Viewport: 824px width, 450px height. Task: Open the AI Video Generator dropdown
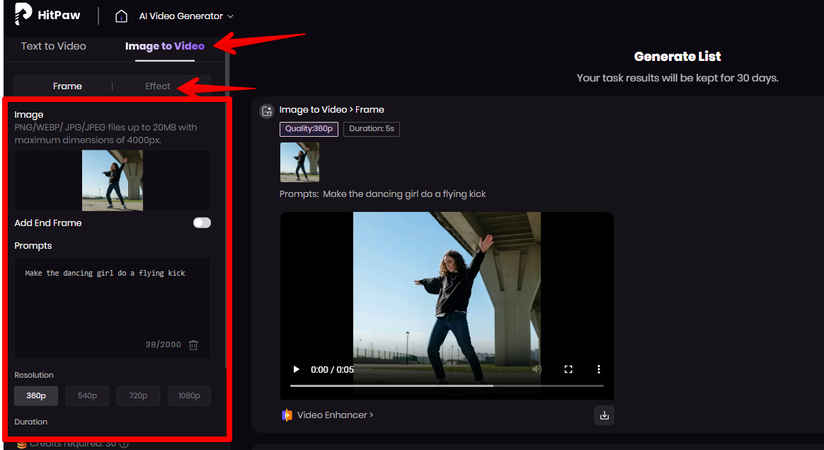click(186, 16)
